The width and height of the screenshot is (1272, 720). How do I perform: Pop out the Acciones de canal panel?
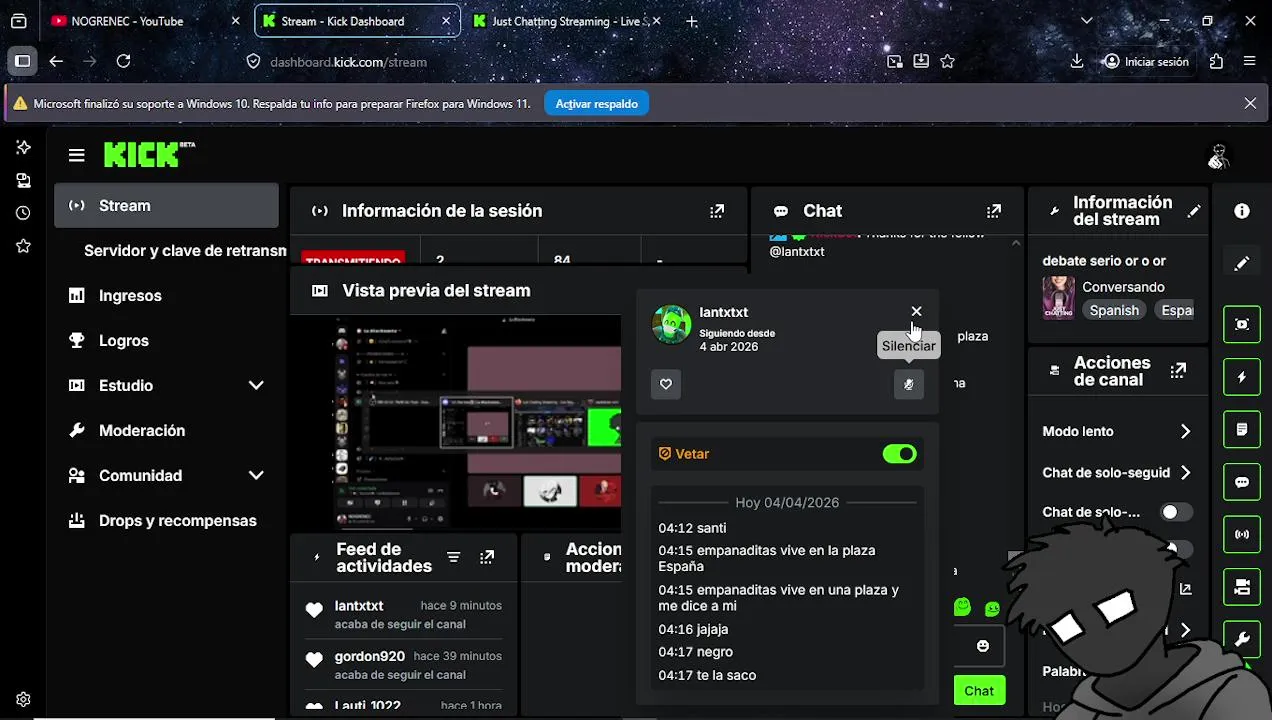pos(1178,371)
